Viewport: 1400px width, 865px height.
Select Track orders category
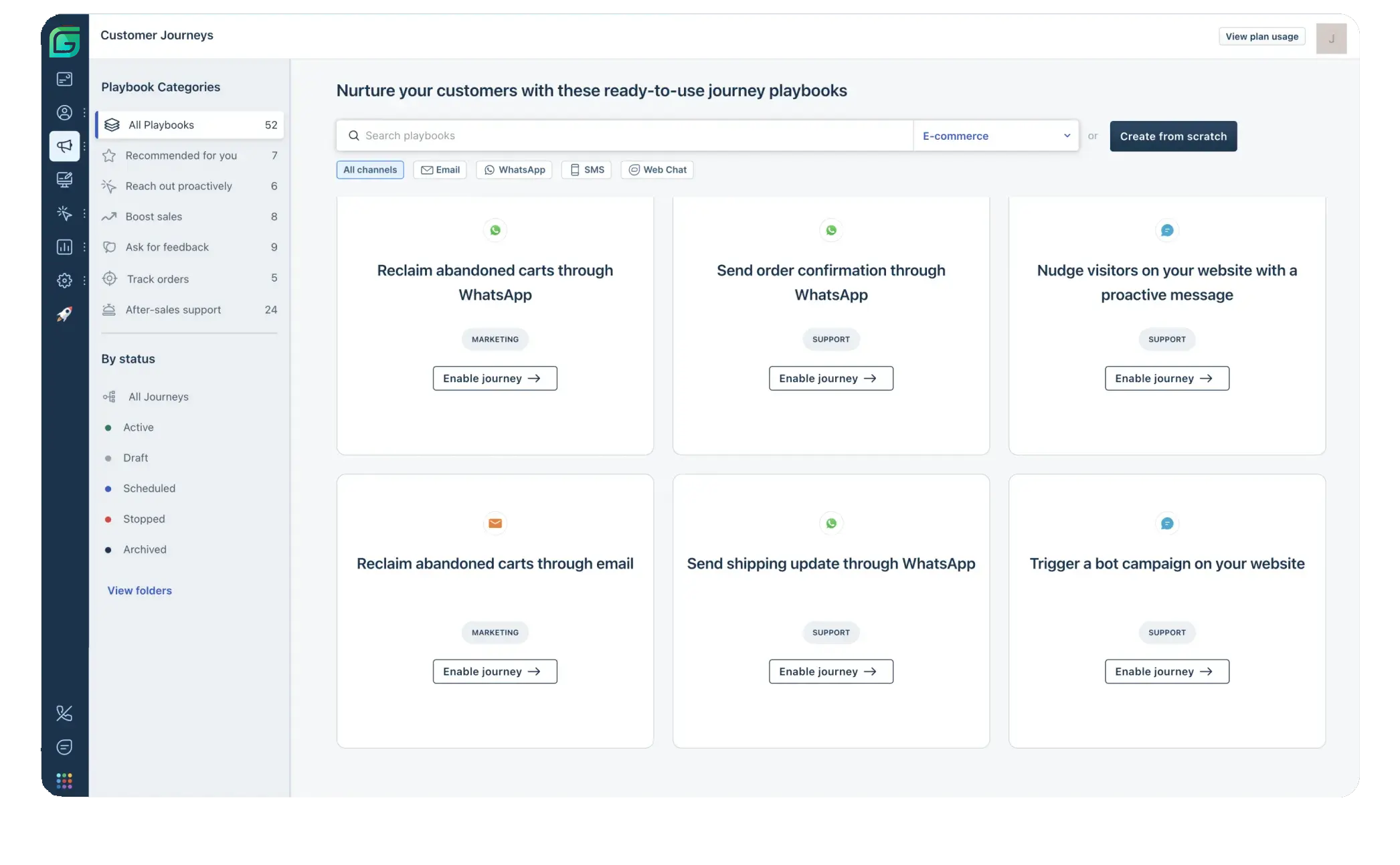click(190, 278)
